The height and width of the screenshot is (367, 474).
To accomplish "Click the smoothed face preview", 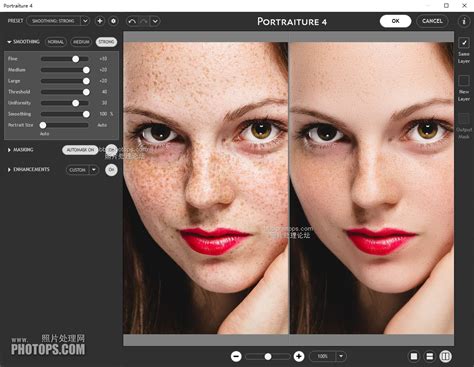I will [372, 188].
